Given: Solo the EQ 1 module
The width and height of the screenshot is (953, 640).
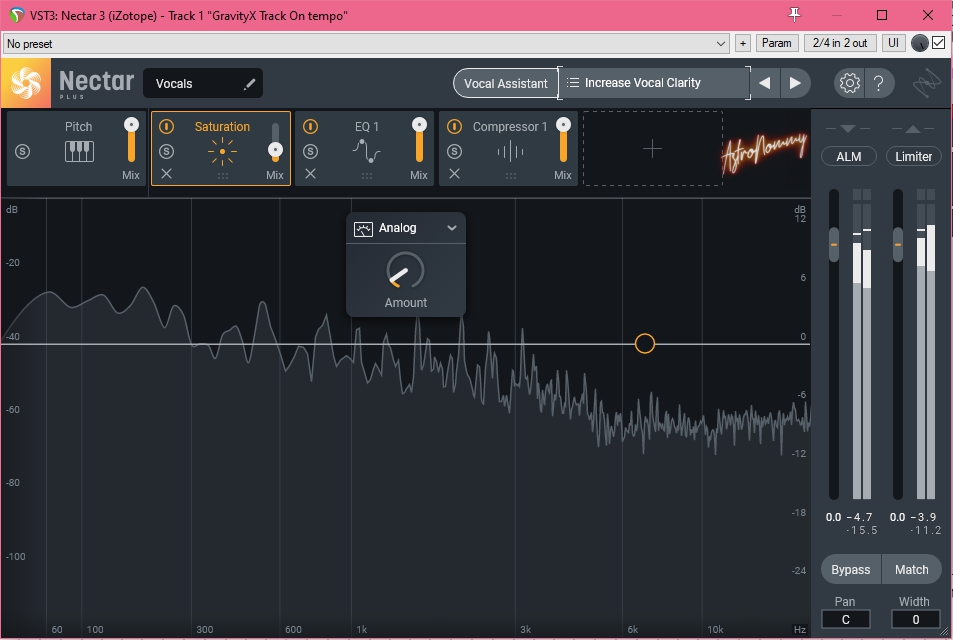Looking at the screenshot, I should [310, 151].
